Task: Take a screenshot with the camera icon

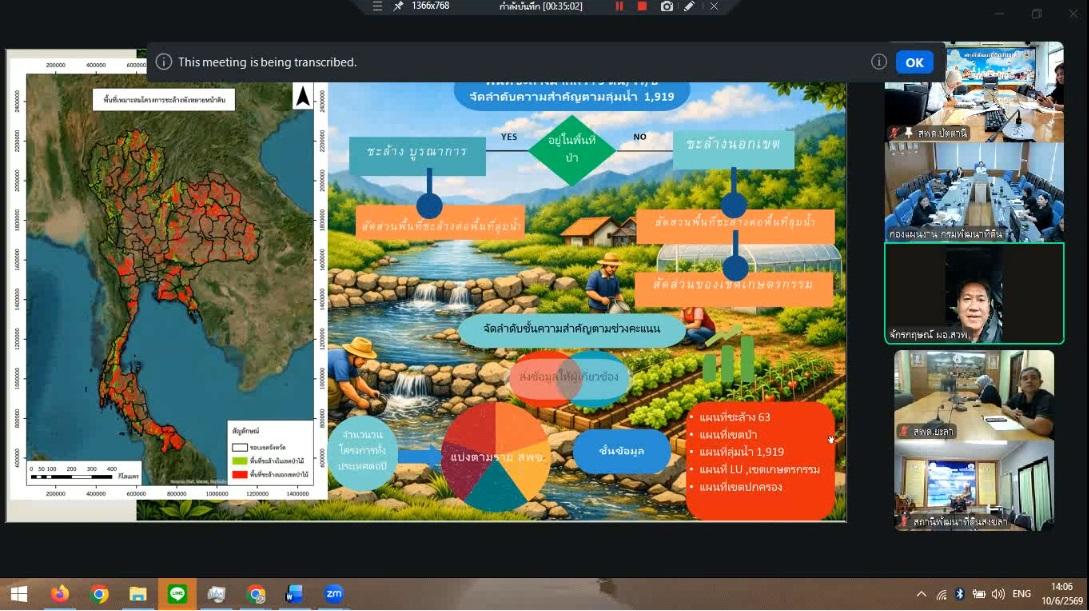Action: pyautogui.click(x=667, y=6)
